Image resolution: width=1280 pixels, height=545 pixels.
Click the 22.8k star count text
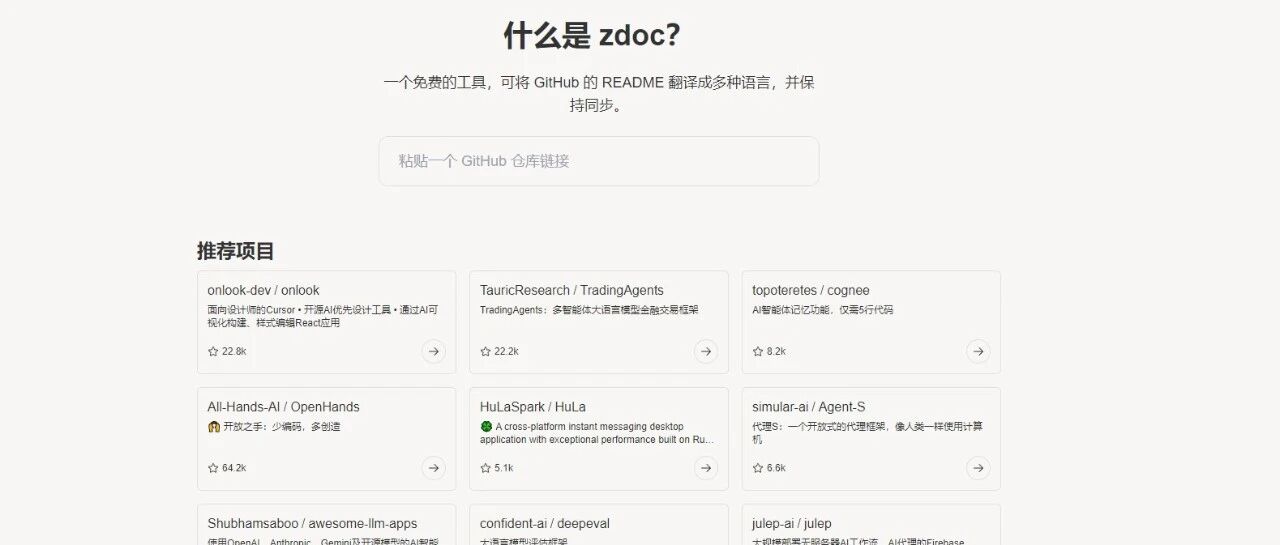234,352
